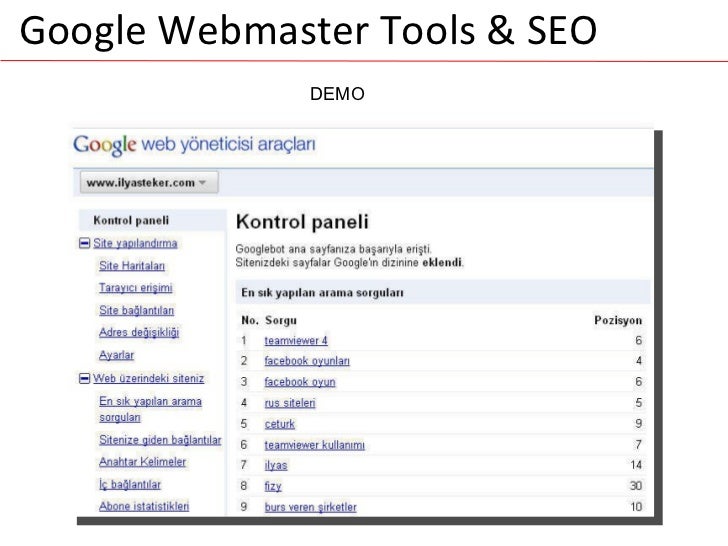Image resolution: width=728 pixels, height=546 pixels.
Task: Click the Site yapılandırma tree link
Action: pyautogui.click(x=135, y=243)
